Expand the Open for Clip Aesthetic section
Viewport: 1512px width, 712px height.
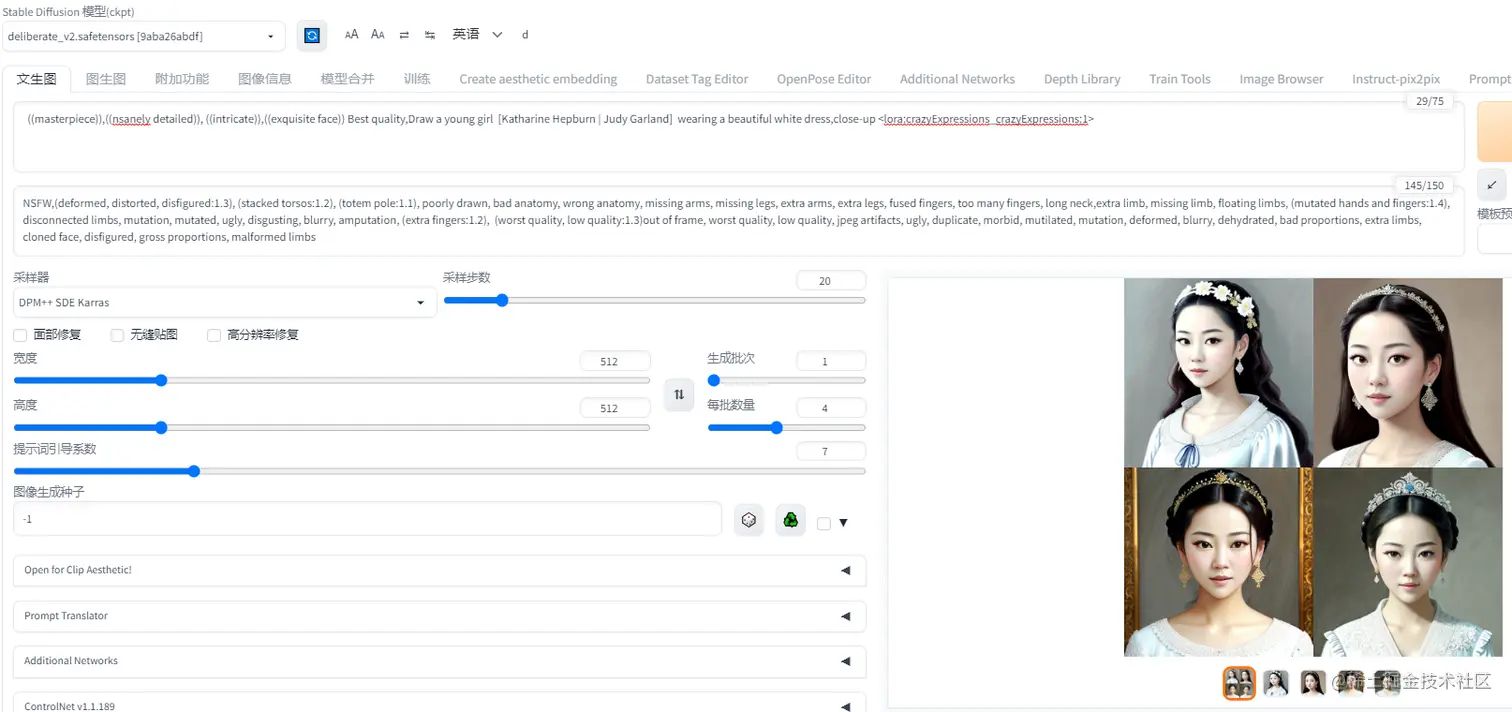[439, 570]
